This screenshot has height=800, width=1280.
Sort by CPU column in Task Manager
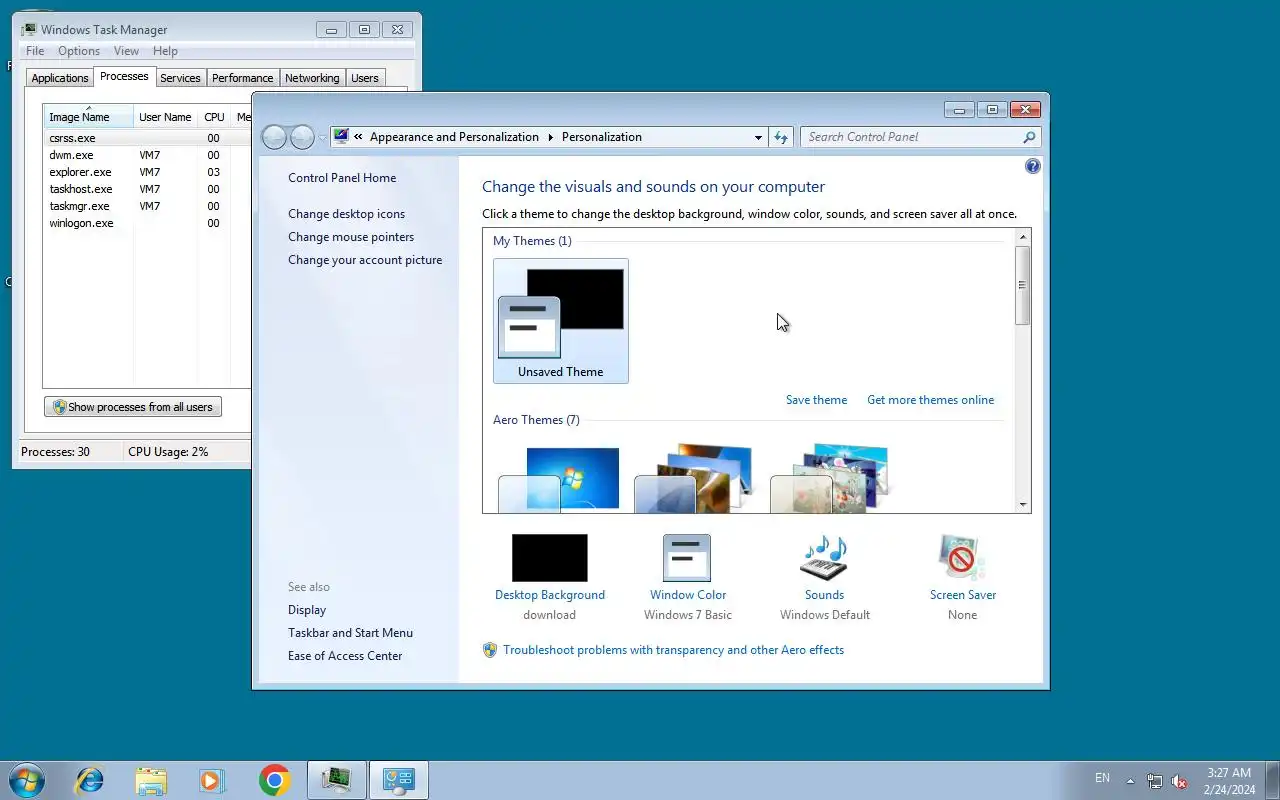(214, 117)
